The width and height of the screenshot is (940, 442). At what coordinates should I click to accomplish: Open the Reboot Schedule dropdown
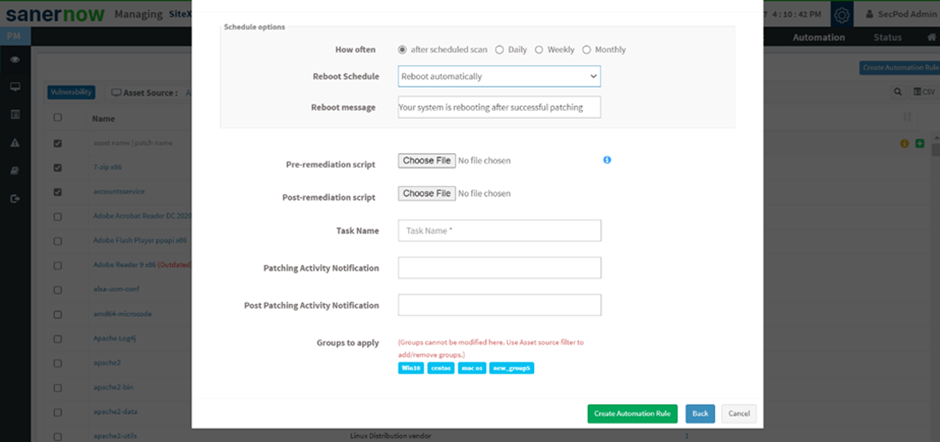pos(499,76)
